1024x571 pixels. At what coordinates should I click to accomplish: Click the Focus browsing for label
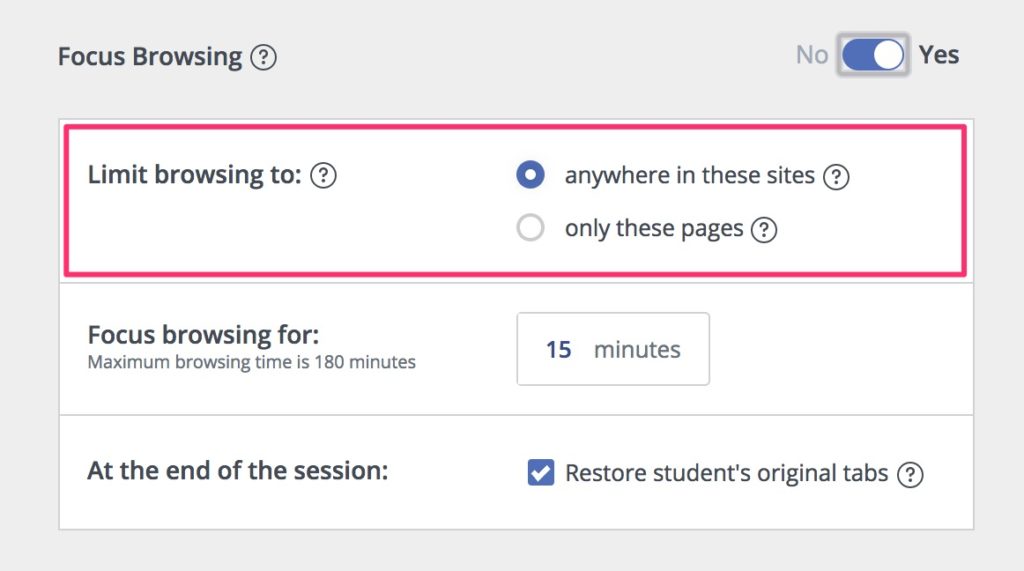203,335
